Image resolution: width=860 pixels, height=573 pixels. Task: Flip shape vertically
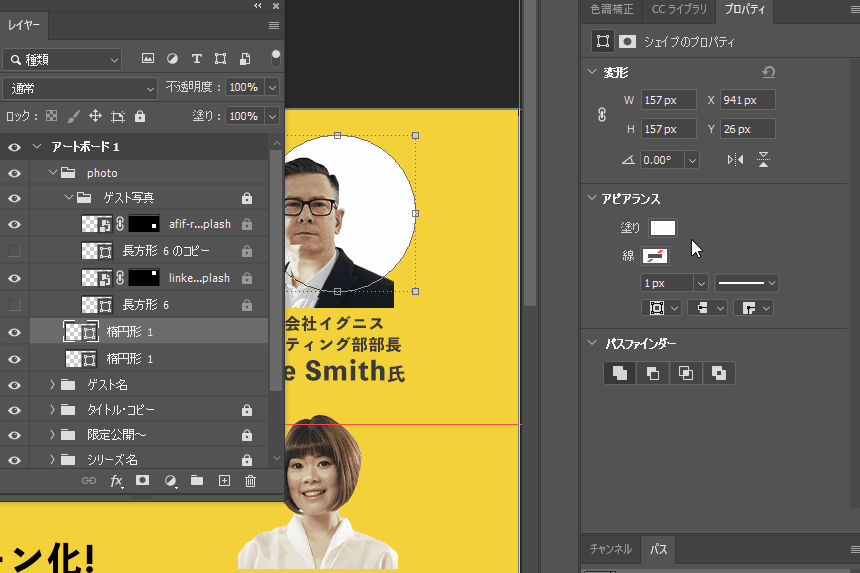[x=763, y=160]
